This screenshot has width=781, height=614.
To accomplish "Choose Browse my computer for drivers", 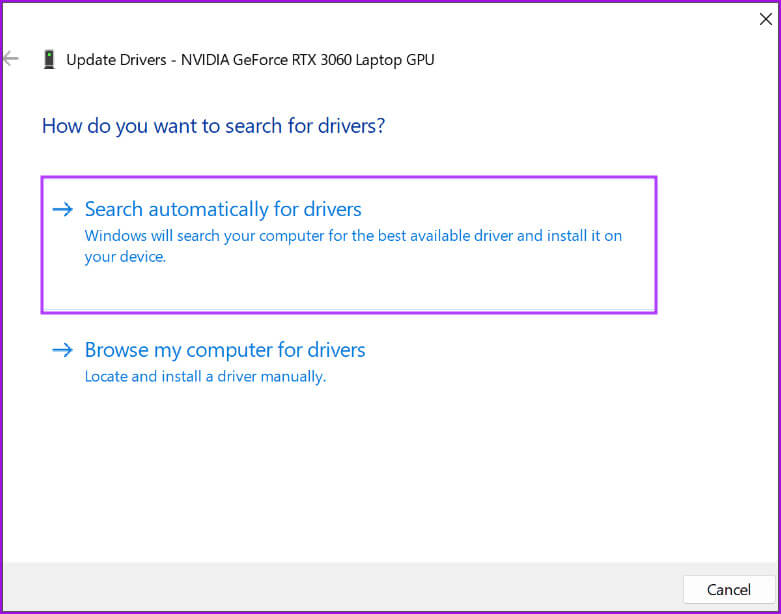I will pos(225,350).
